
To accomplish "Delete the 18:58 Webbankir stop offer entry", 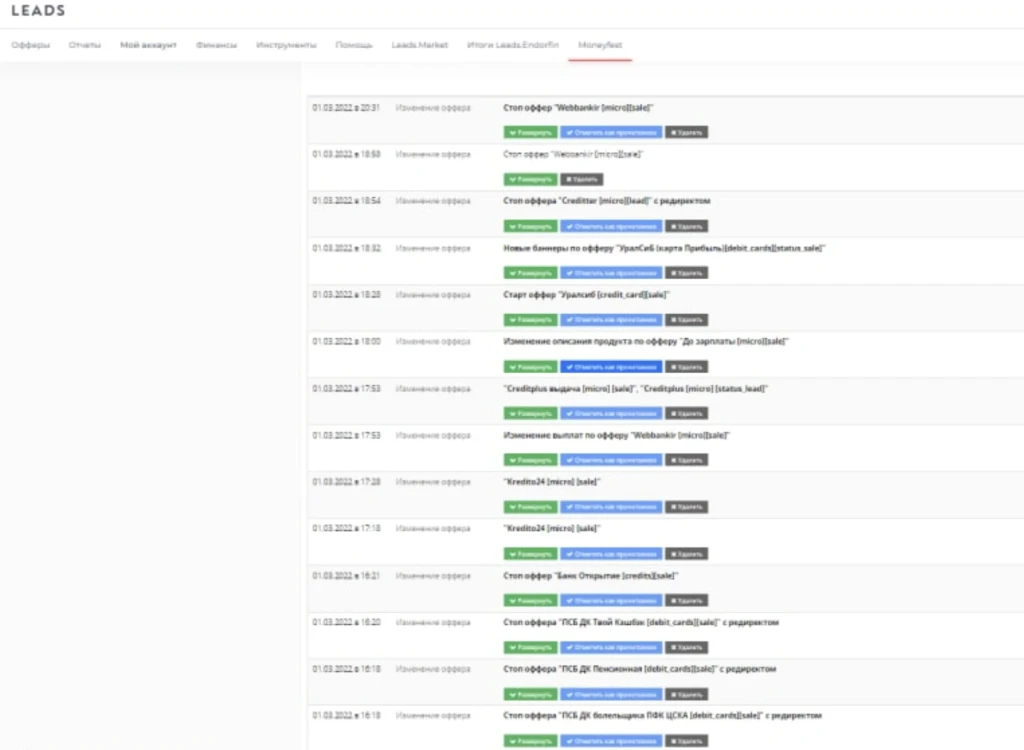I will (582, 179).
